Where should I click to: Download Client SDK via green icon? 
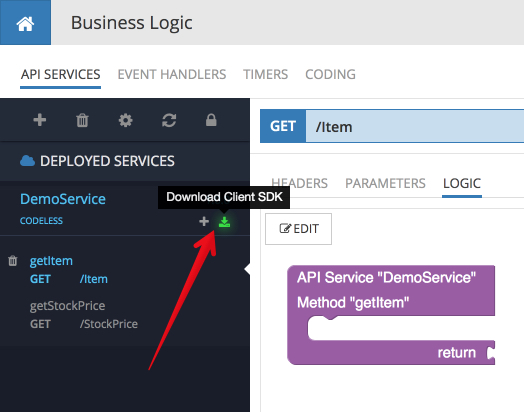224,222
